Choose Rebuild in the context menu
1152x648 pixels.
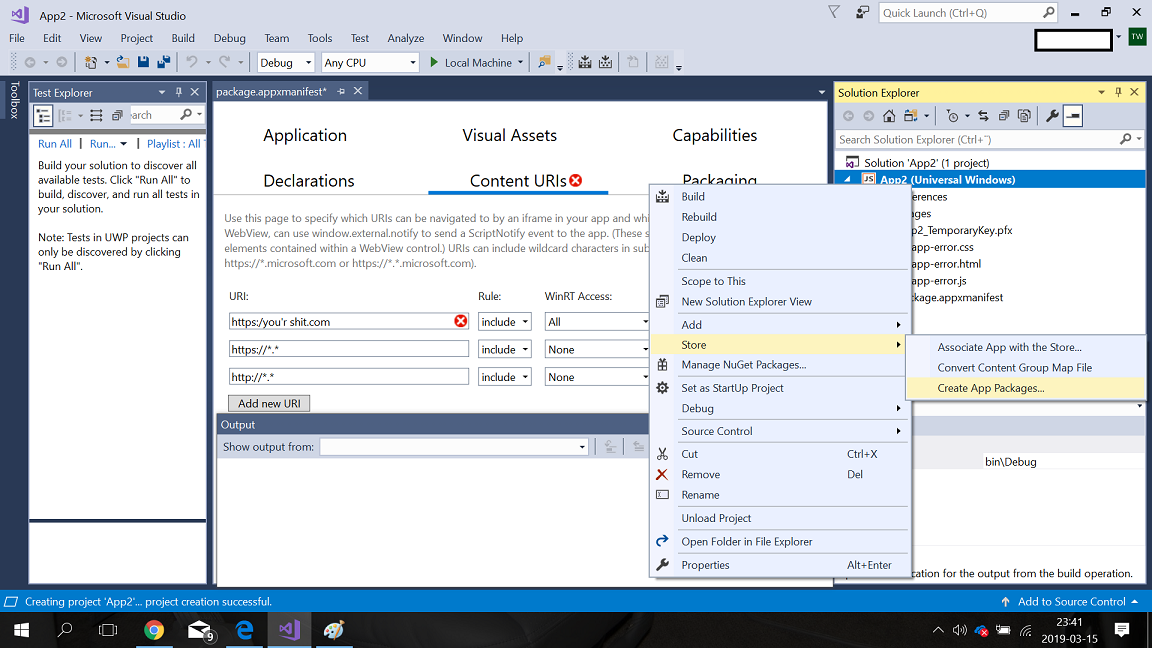[699, 217]
